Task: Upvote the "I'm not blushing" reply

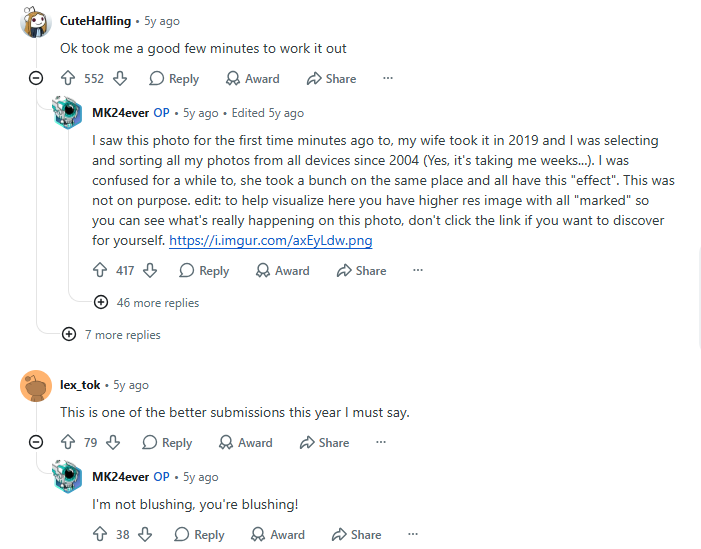Action: point(100,534)
